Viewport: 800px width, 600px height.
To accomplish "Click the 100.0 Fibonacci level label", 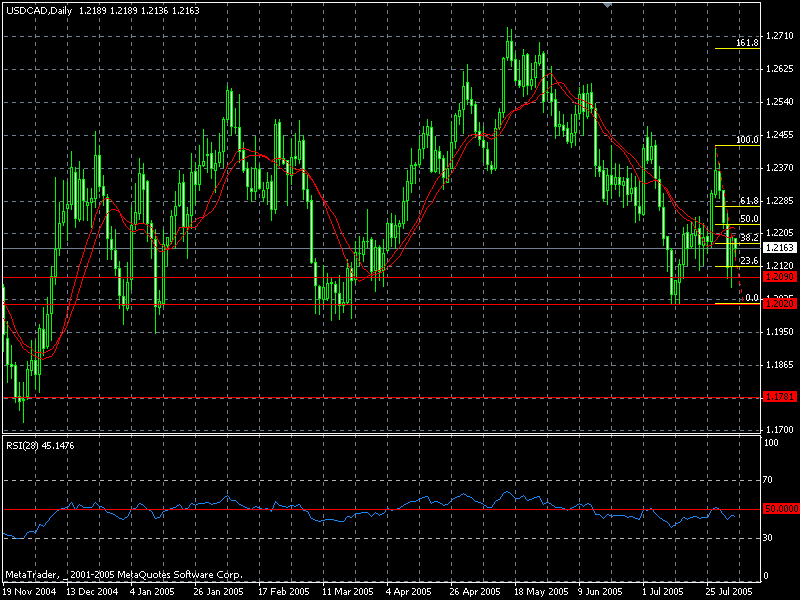I will (747, 140).
